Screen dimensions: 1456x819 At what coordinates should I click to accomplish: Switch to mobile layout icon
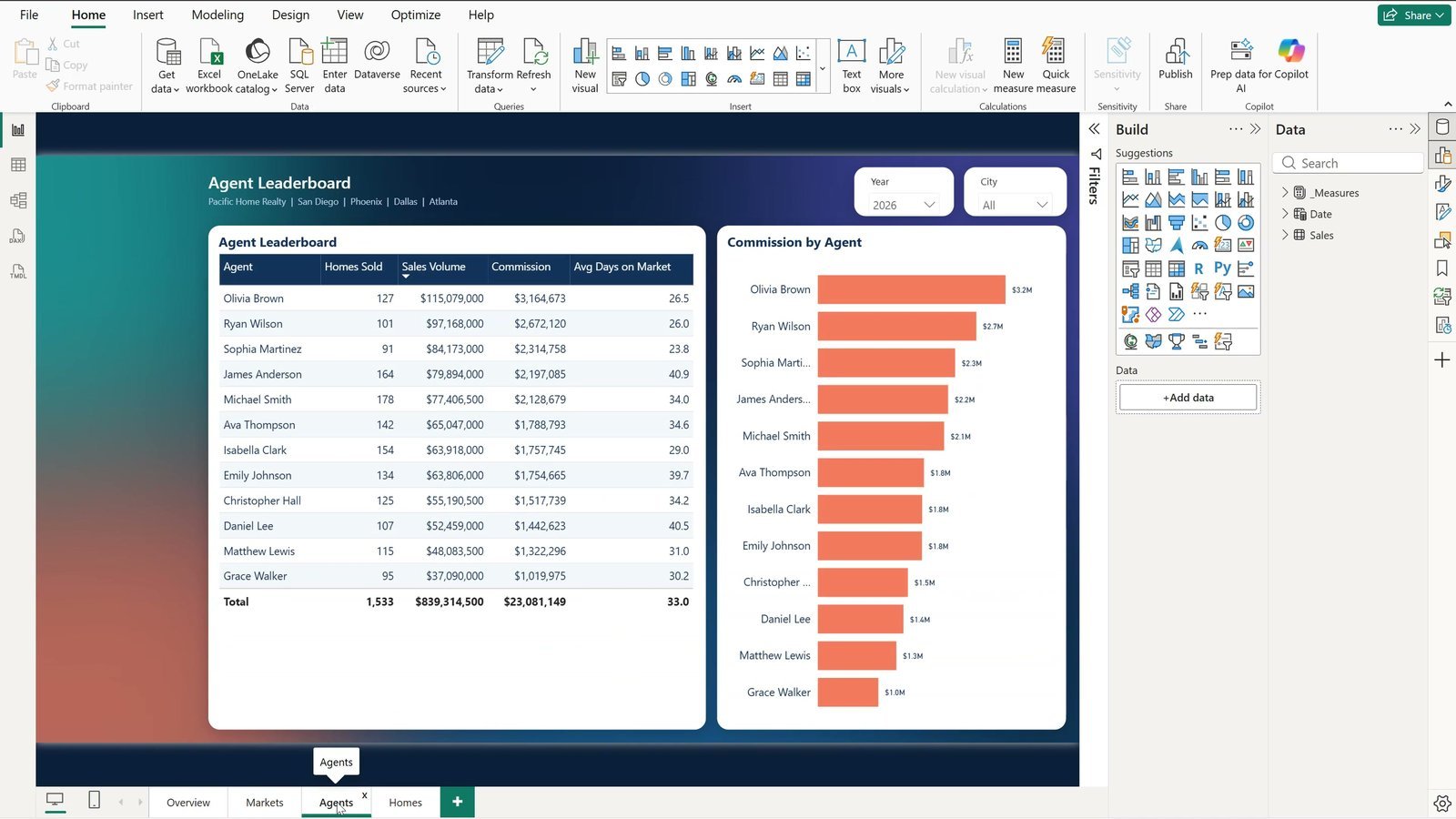point(94,800)
